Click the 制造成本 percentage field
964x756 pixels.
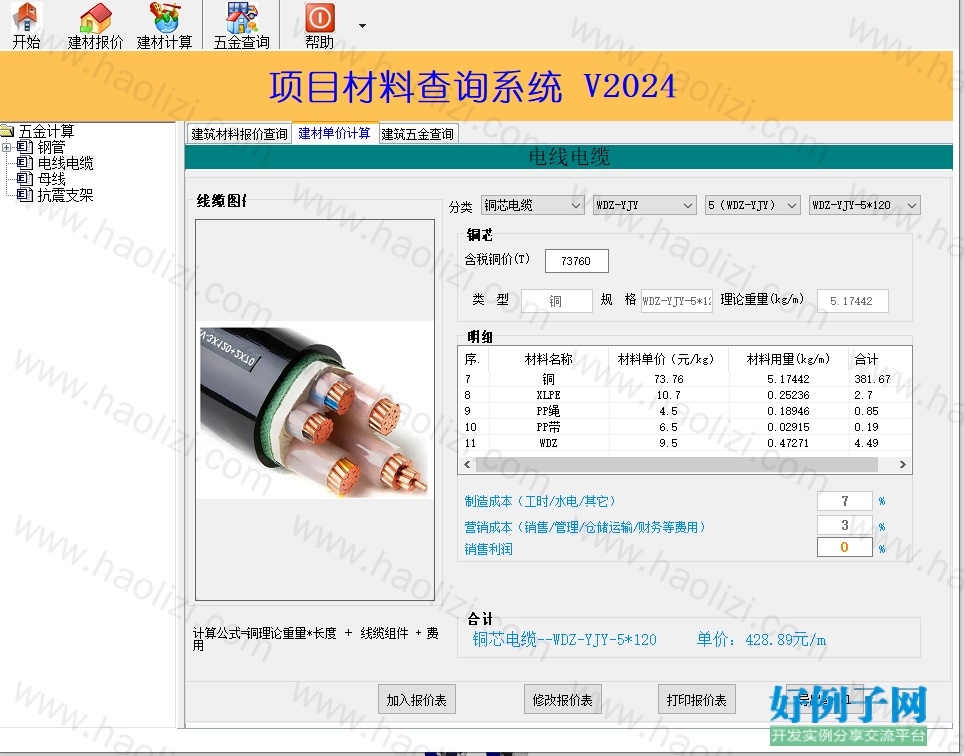845,501
